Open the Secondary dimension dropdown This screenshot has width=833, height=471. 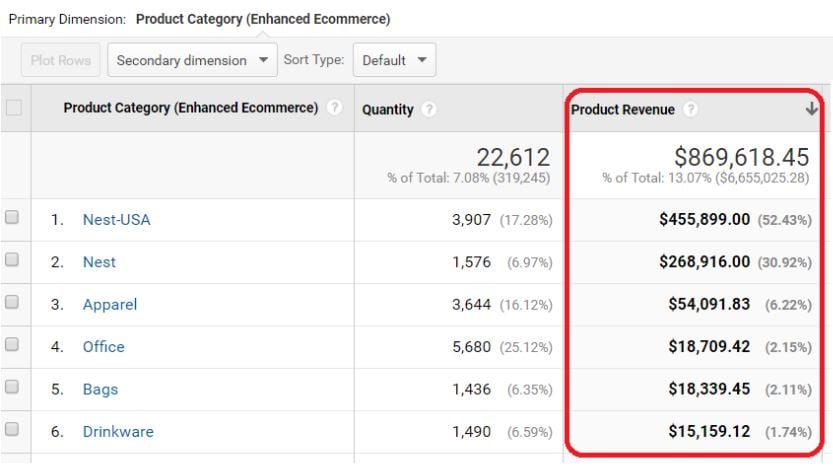tap(192, 60)
